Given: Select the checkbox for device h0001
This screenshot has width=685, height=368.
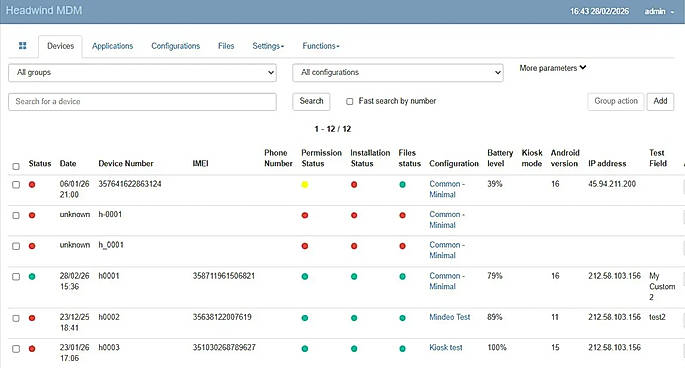Looking at the screenshot, I should (16, 277).
